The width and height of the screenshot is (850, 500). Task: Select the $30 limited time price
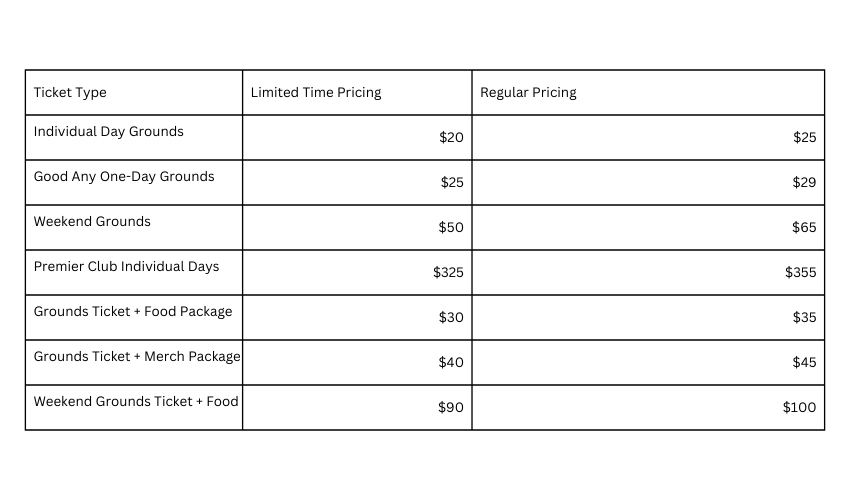451,317
